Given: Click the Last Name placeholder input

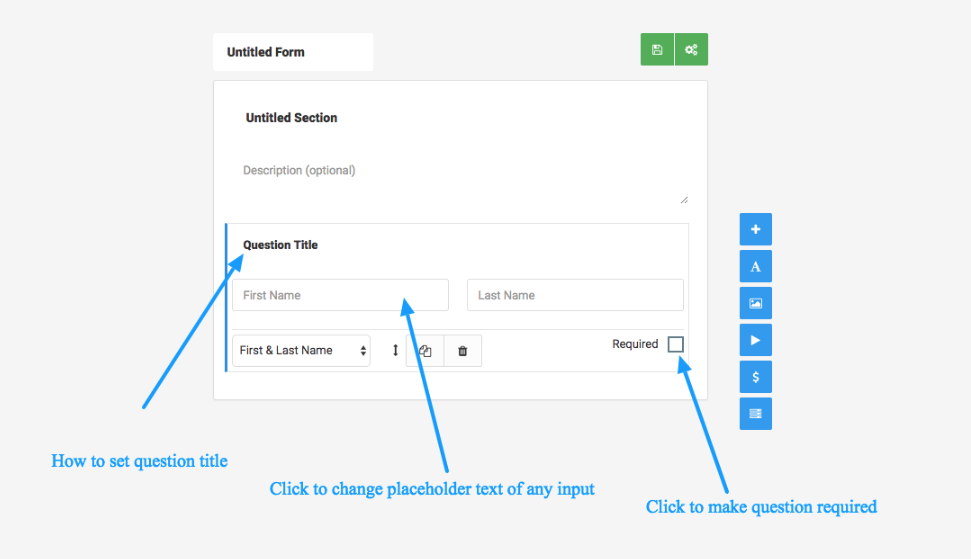Looking at the screenshot, I should click(x=575, y=295).
